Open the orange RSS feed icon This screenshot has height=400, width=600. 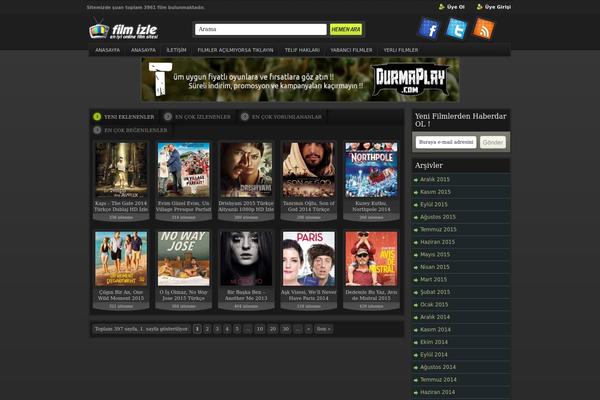tap(484, 28)
